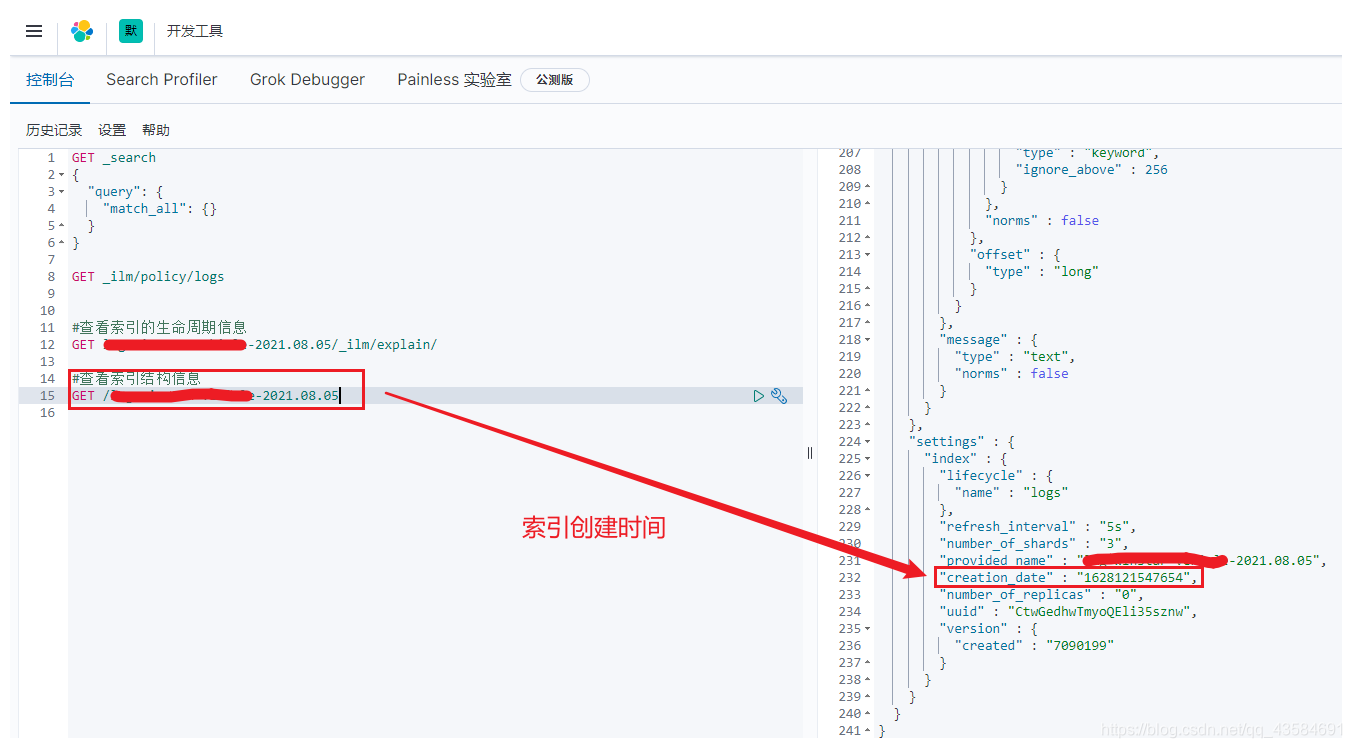Click "name" : "logs" in output
This screenshot has height=748, width=1352.
coord(1011,493)
